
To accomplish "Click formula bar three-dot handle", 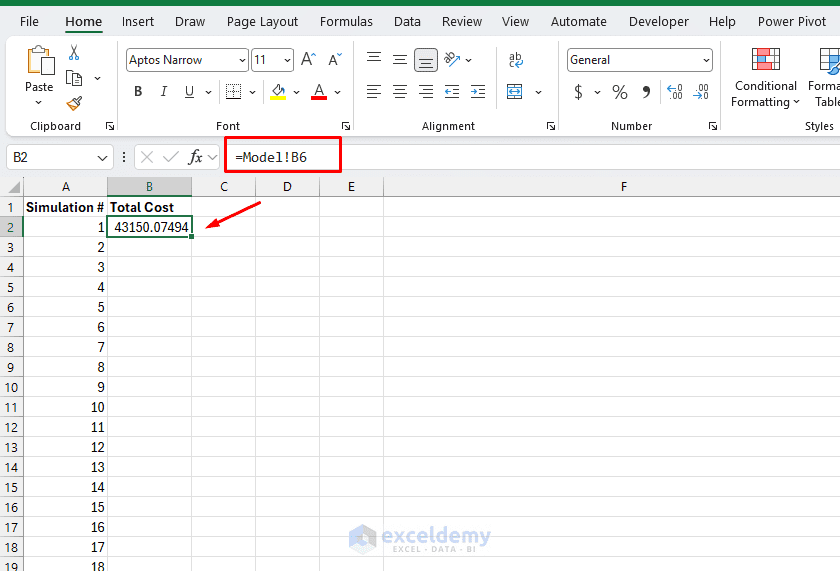I will tap(124, 157).
